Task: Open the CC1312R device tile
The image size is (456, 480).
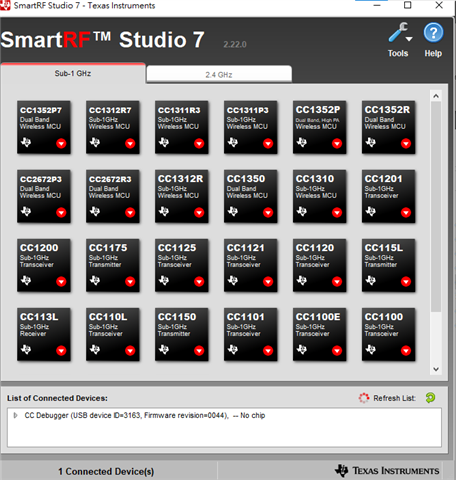Action: 182,196
